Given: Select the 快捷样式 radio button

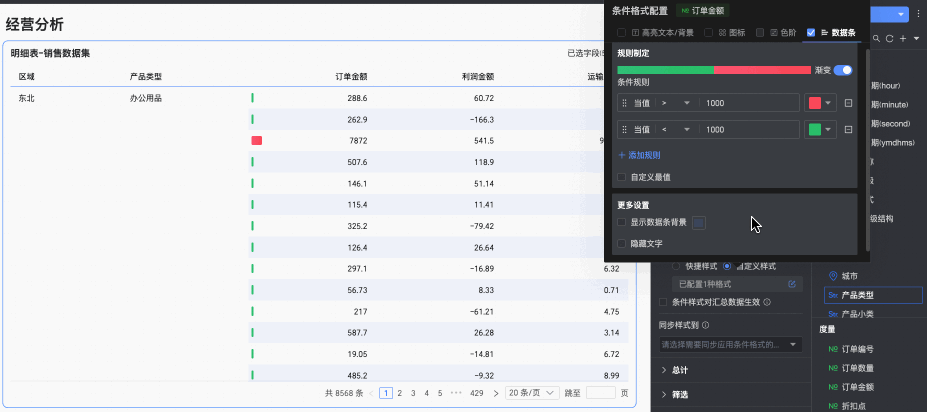Looking at the screenshot, I should coord(676,266).
